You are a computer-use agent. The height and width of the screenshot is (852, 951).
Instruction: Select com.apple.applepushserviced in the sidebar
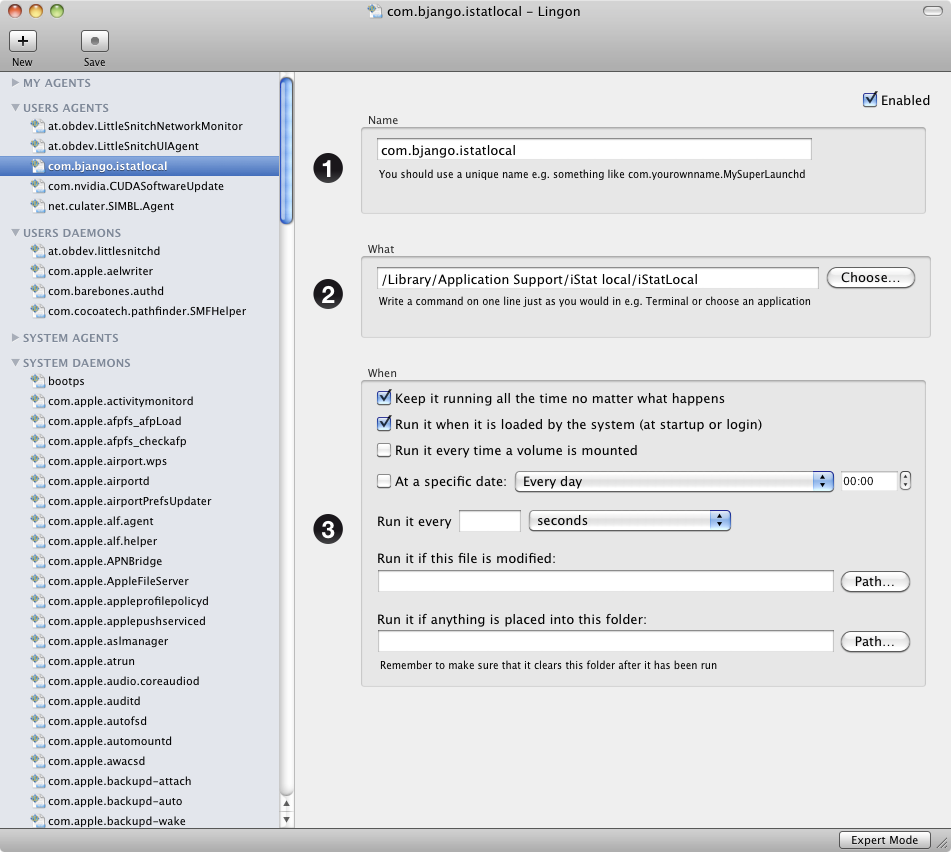[x=139, y=621]
